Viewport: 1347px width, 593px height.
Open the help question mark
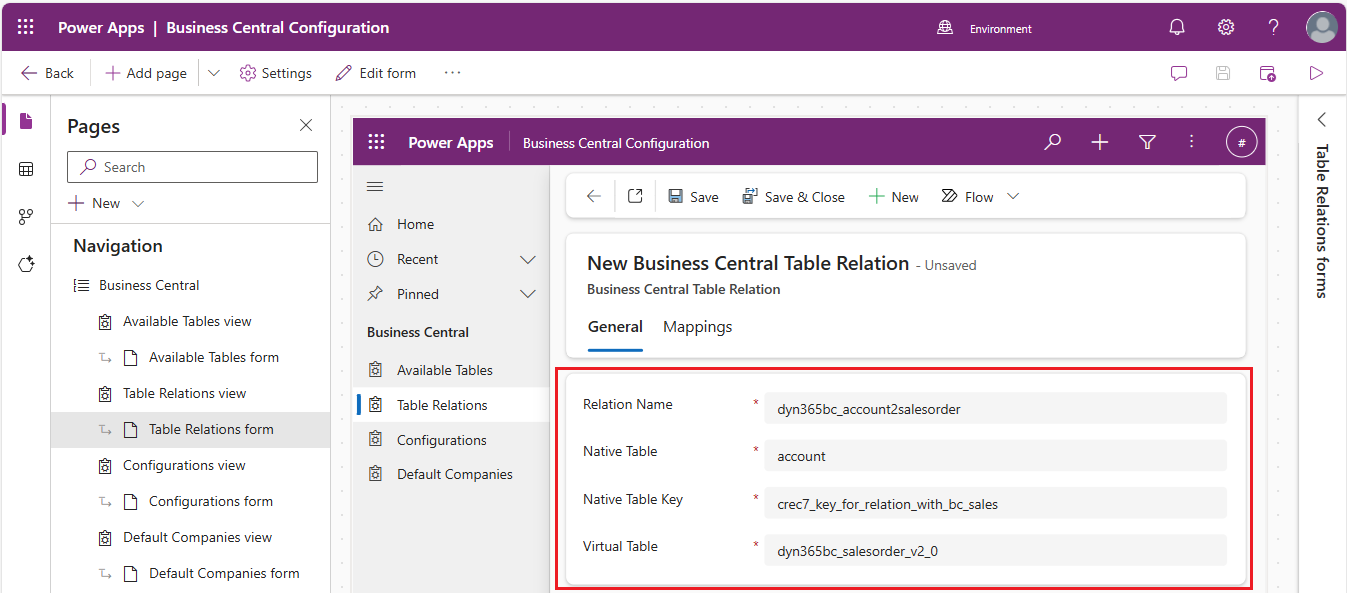[x=1274, y=28]
